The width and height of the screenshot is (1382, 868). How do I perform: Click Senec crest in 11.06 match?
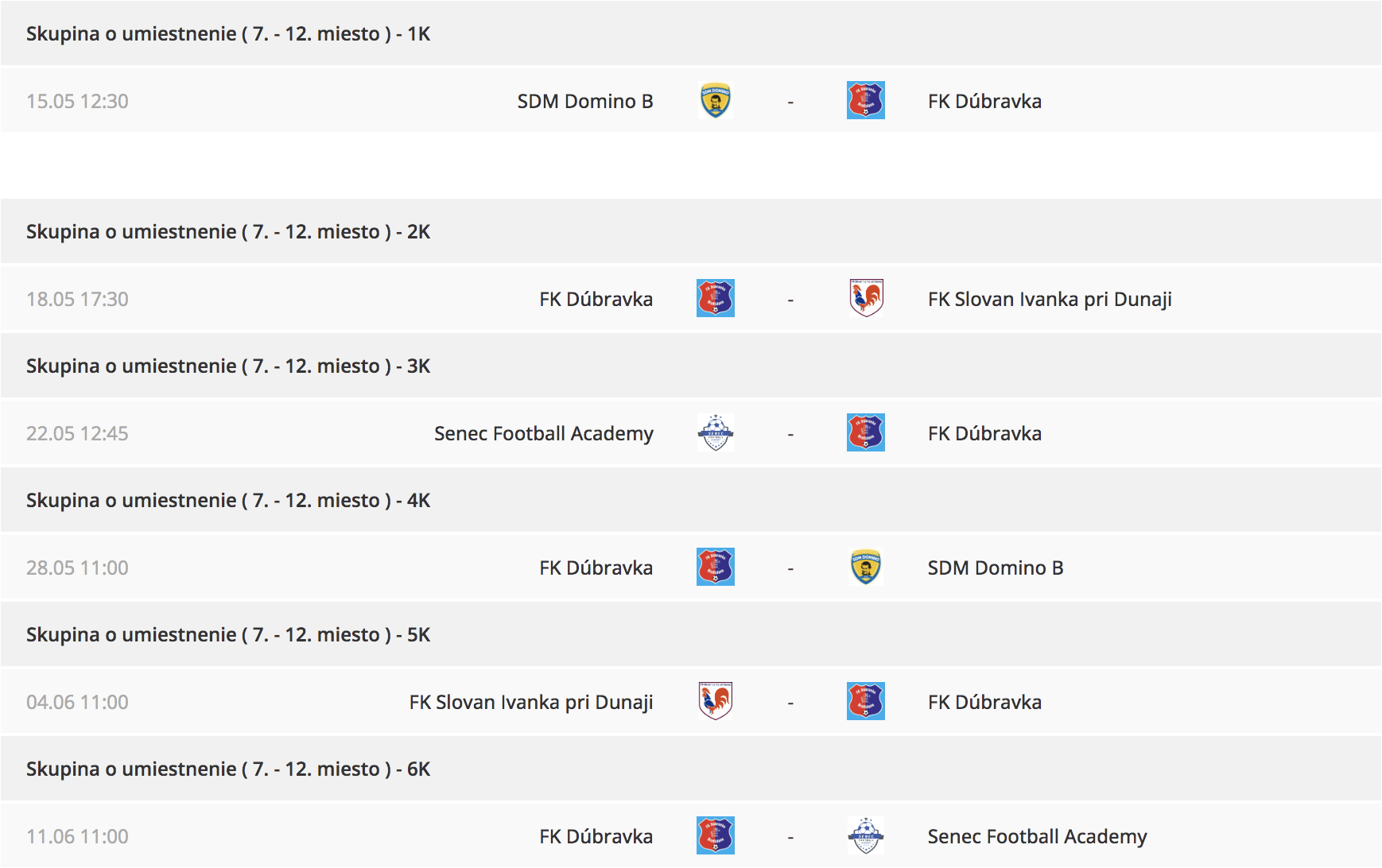[x=865, y=836]
